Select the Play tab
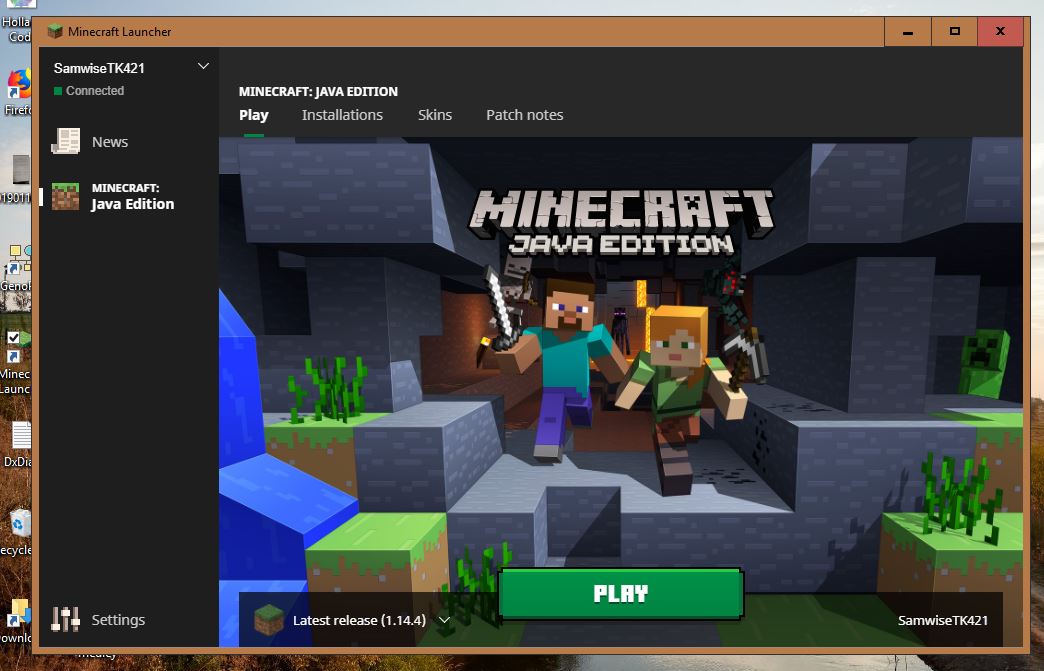Image resolution: width=1044 pixels, height=671 pixels. coord(254,115)
